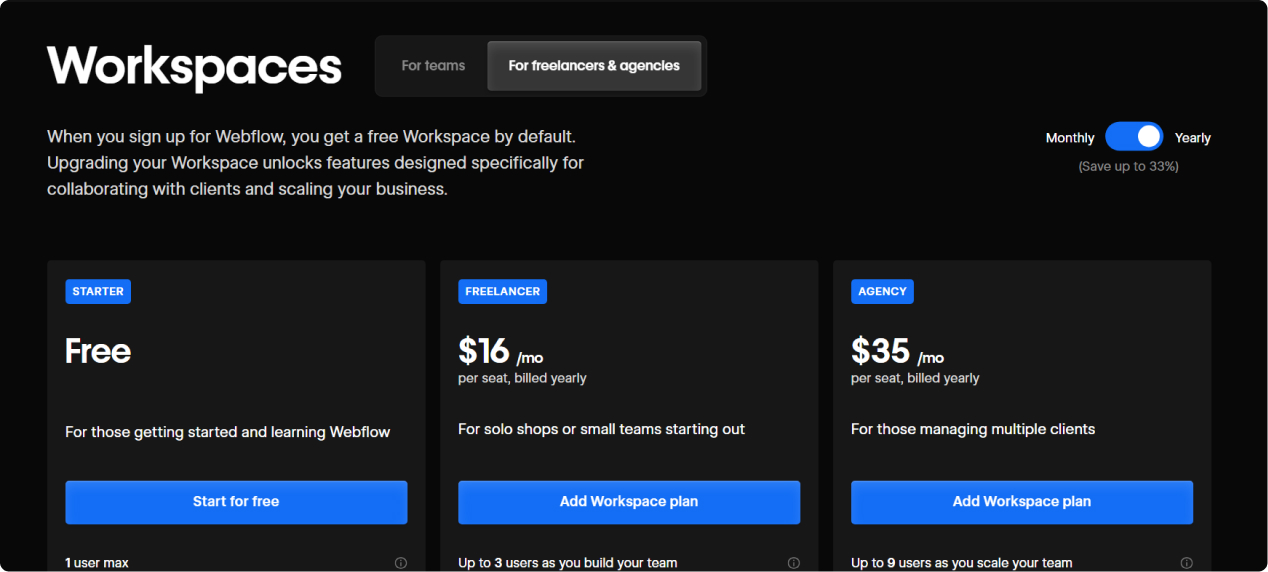The width and height of the screenshot is (1268, 572).
Task: Select the For freelancers & agencies tab
Action: point(594,66)
